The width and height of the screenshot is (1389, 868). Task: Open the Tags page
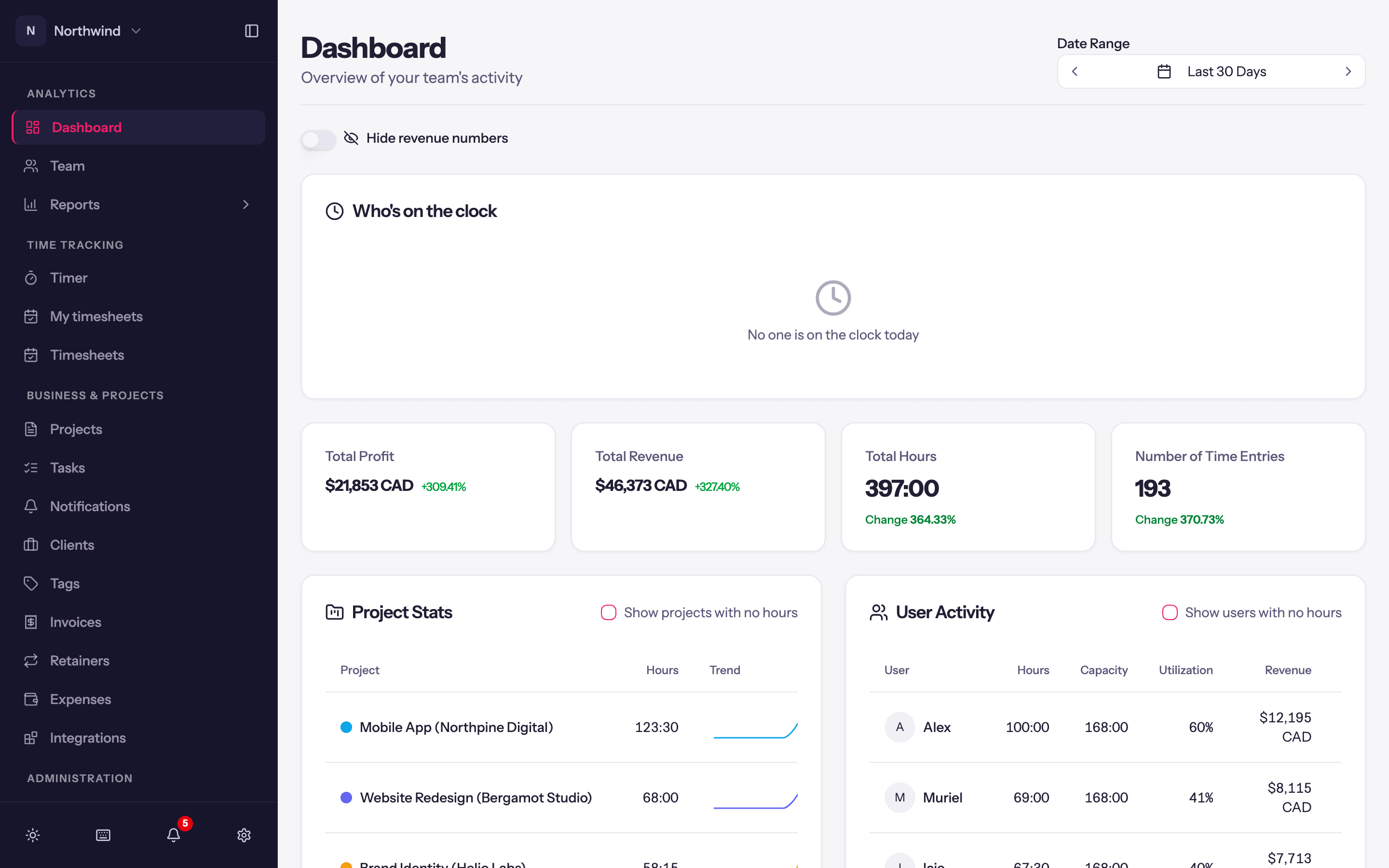click(x=138, y=583)
